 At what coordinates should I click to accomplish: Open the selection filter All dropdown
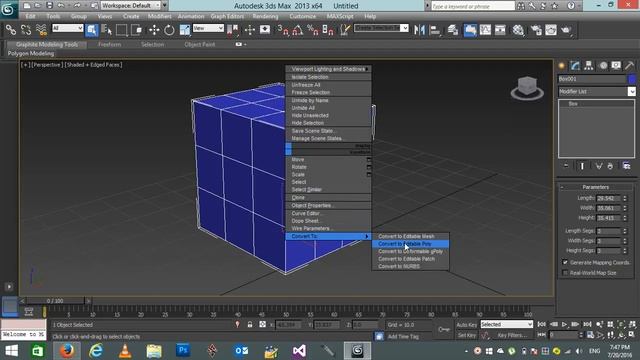(68, 28)
